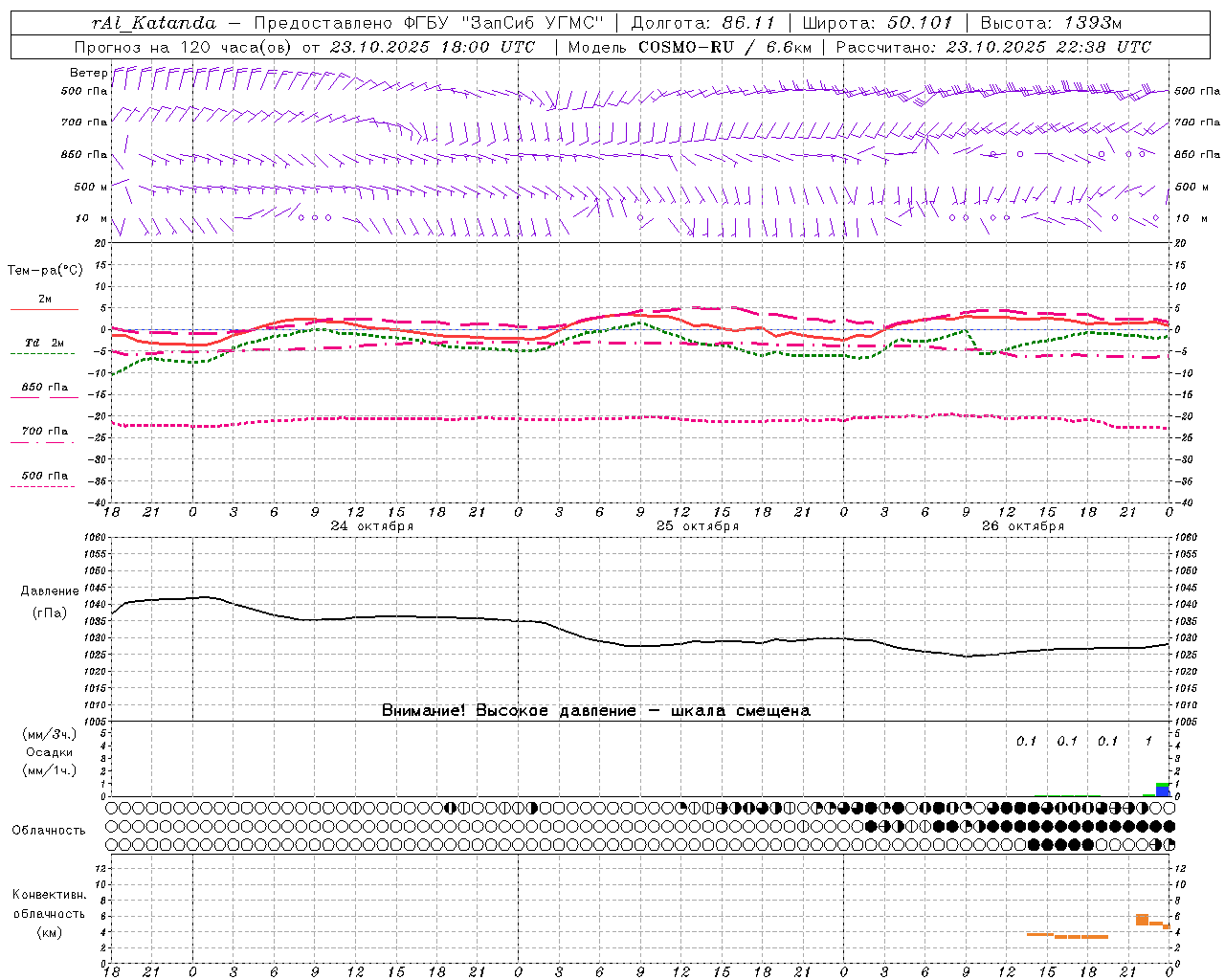Click the '850 гПа' temperature legend entry

coord(45,388)
